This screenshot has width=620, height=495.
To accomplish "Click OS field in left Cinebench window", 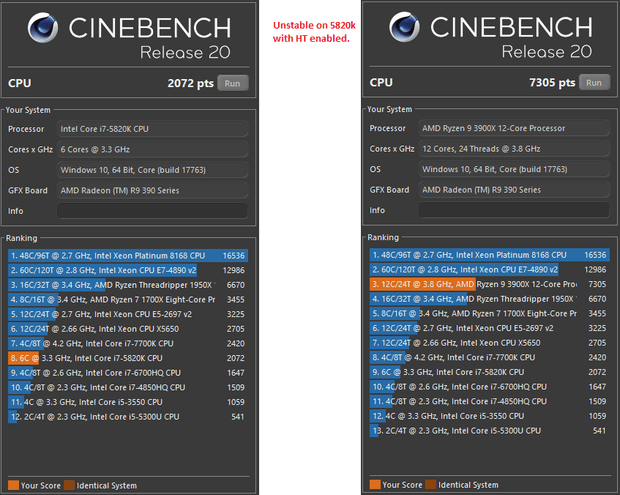I will tap(153, 170).
